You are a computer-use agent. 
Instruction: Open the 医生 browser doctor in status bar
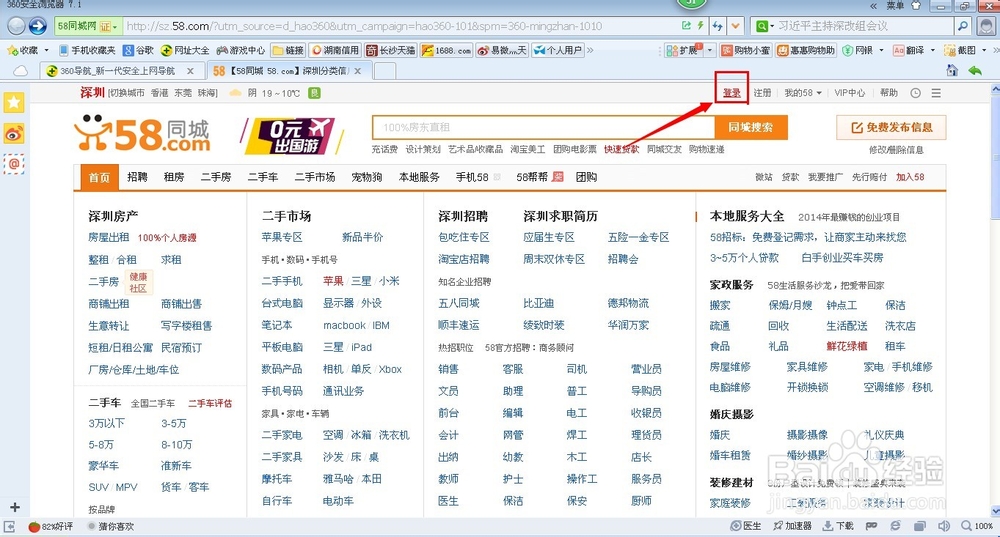pos(746,526)
